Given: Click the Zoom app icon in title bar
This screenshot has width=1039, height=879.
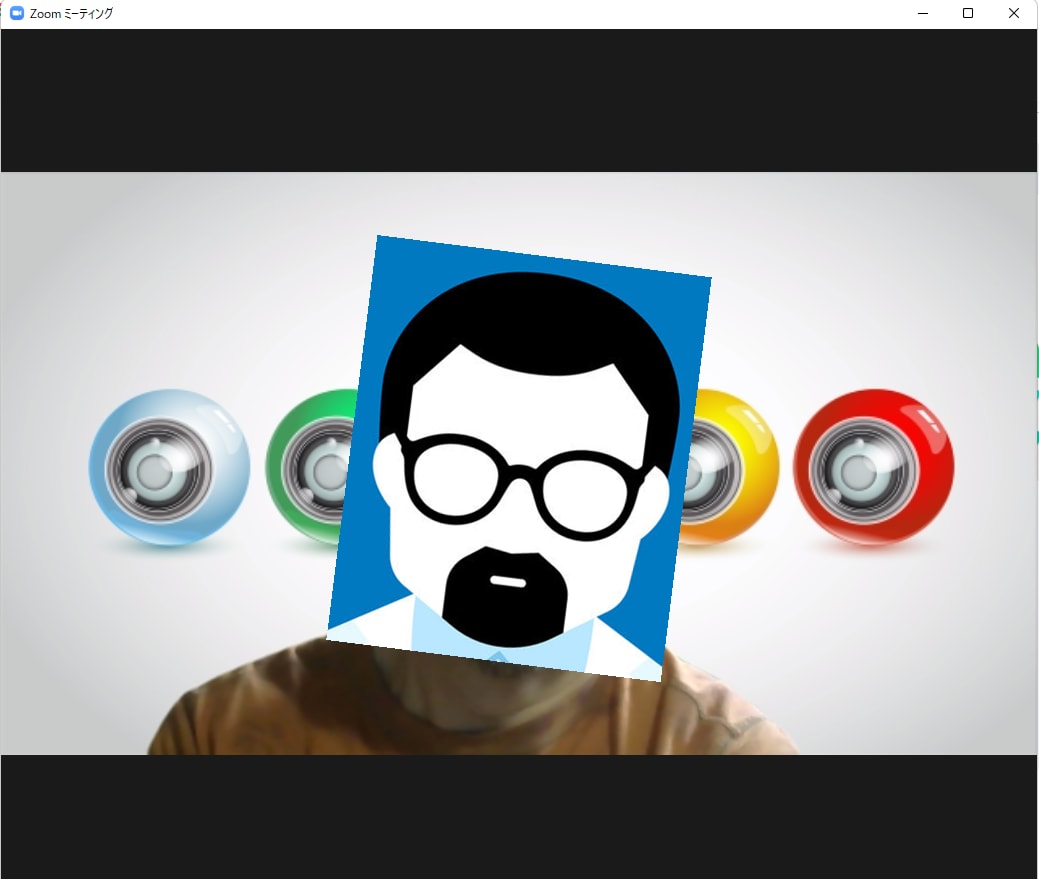Looking at the screenshot, I should point(17,13).
